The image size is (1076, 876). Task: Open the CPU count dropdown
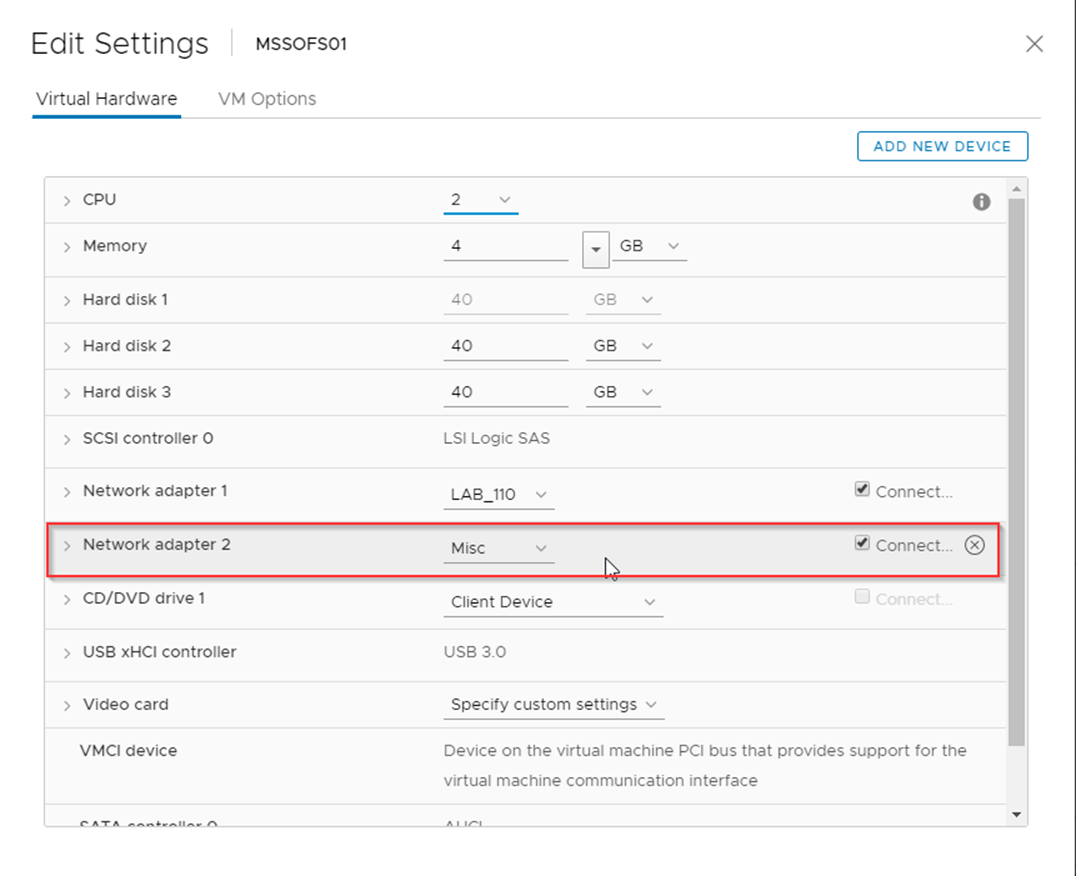(480, 200)
